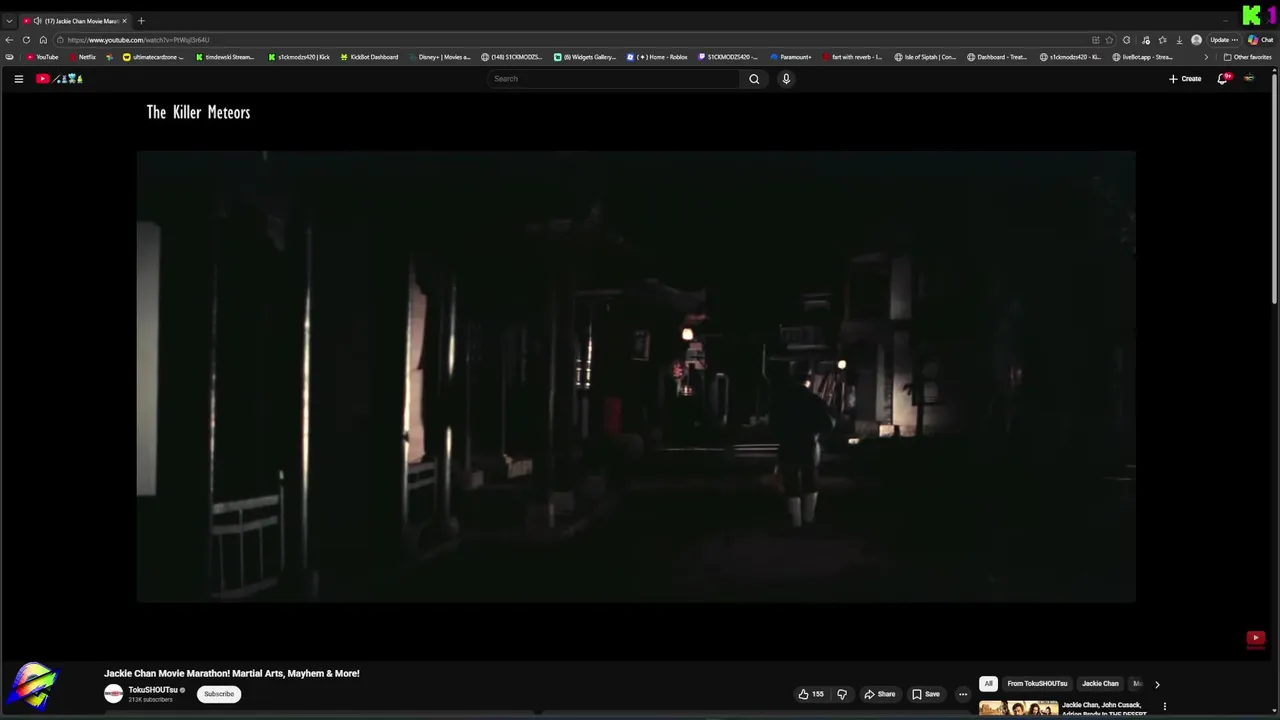The height and width of the screenshot is (720, 1280).
Task: Open the YouTube bookmark
Action: point(42,57)
